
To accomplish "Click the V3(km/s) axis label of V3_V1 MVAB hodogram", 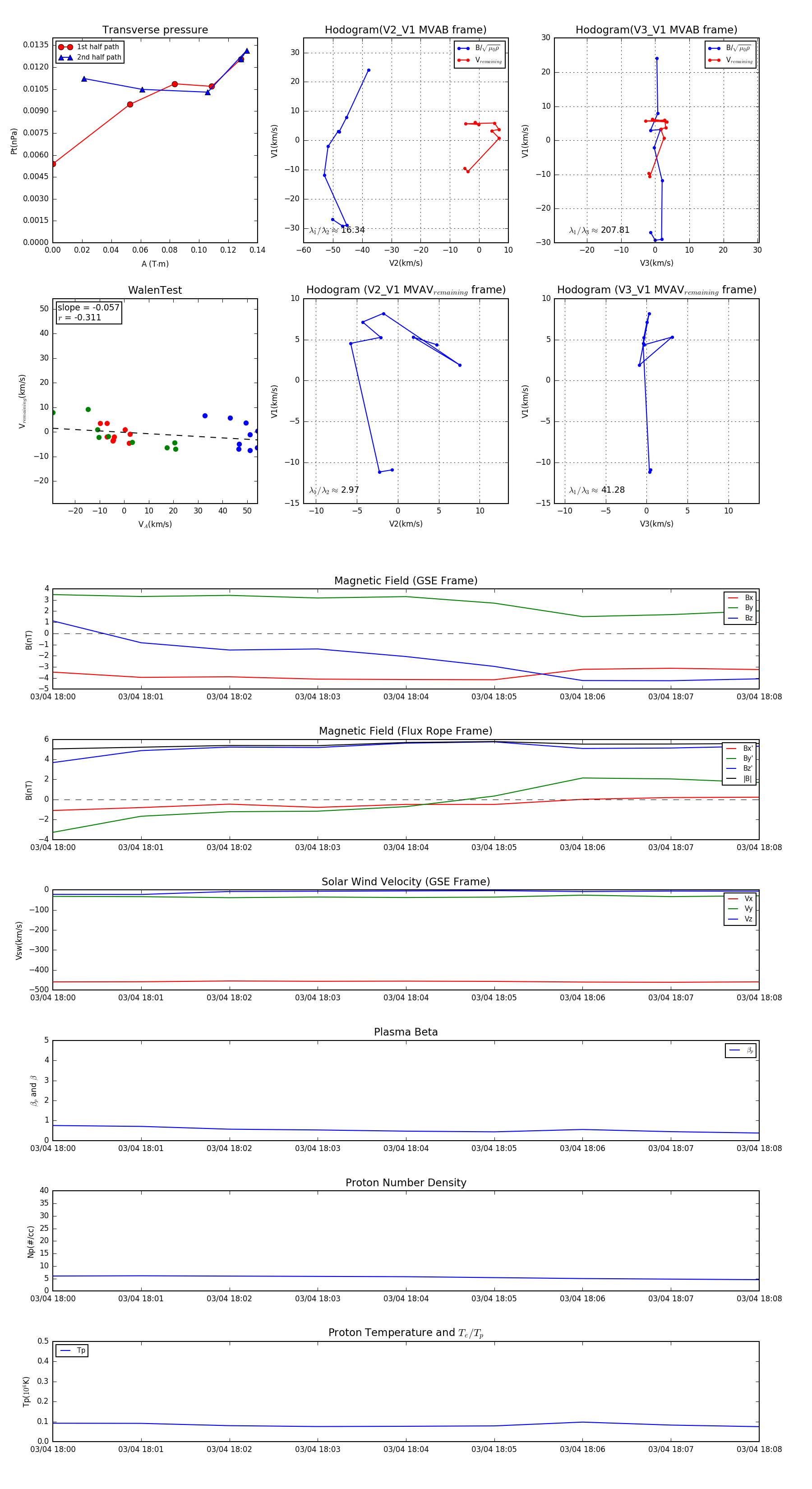I will (656, 264).
